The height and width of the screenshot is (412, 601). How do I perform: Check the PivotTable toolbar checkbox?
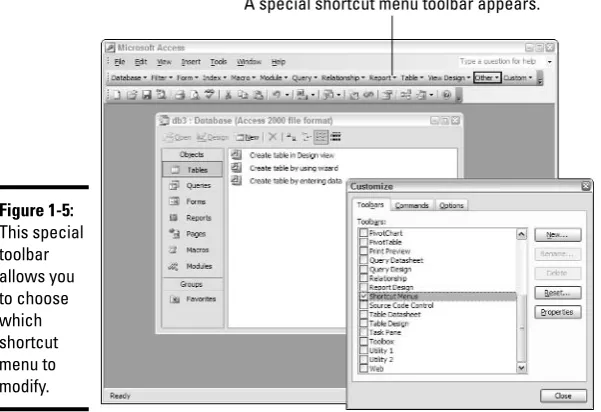pos(363,242)
